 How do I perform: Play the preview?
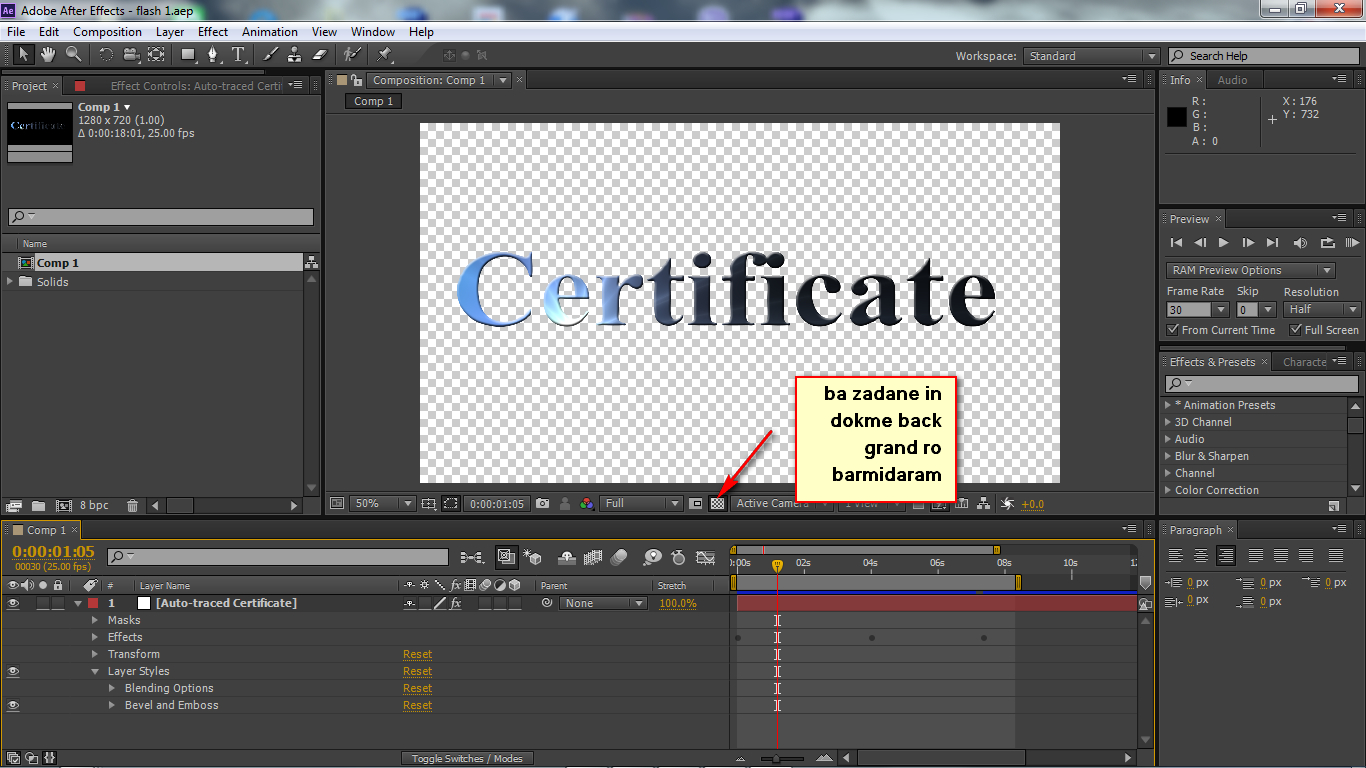pos(1223,242)
